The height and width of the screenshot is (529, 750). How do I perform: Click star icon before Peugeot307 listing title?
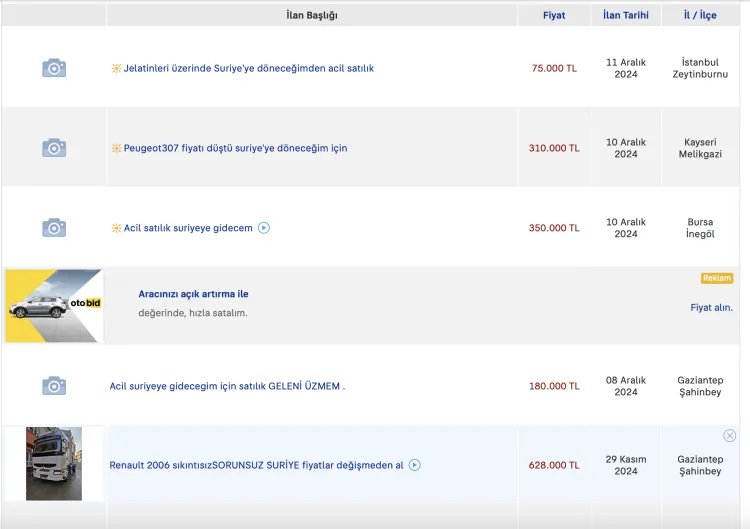click(116, 148)
